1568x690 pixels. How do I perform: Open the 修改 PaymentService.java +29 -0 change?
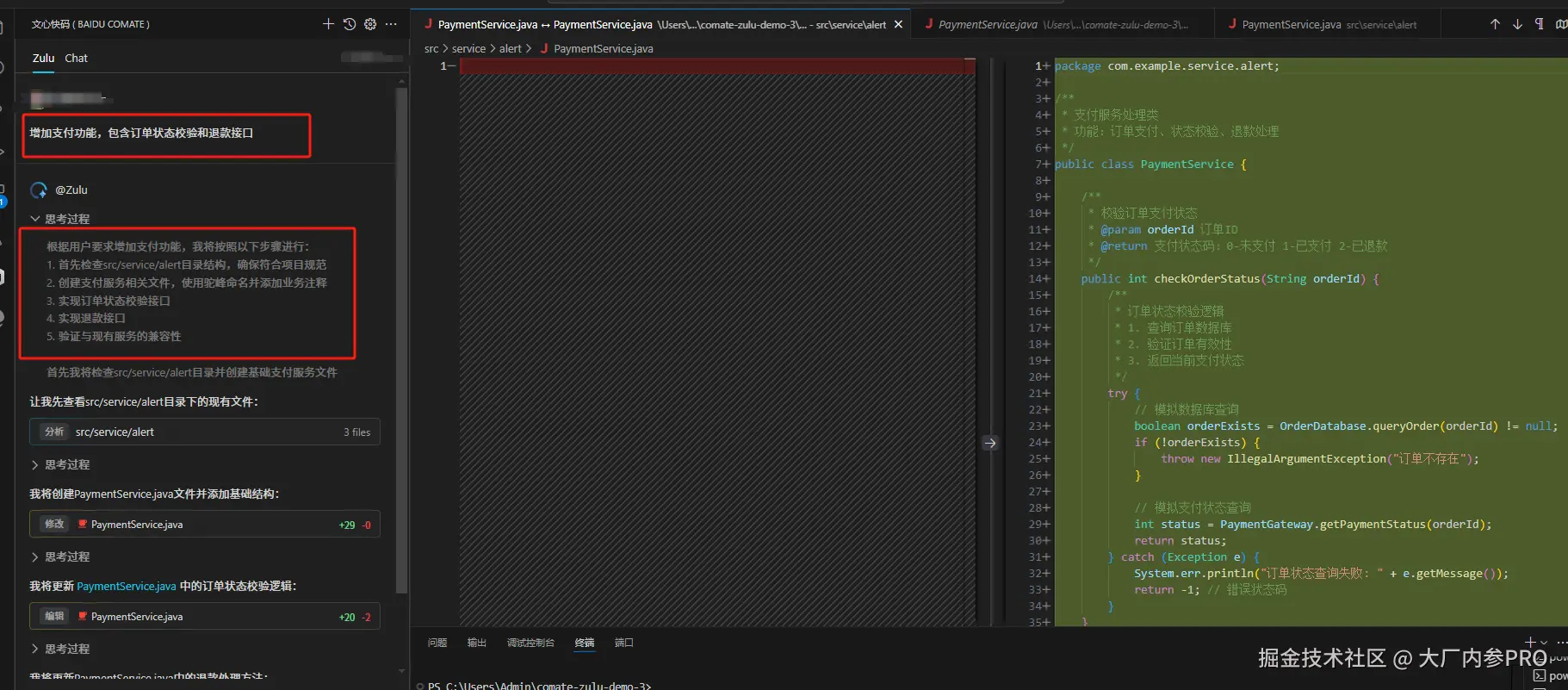tap(205, 524)
